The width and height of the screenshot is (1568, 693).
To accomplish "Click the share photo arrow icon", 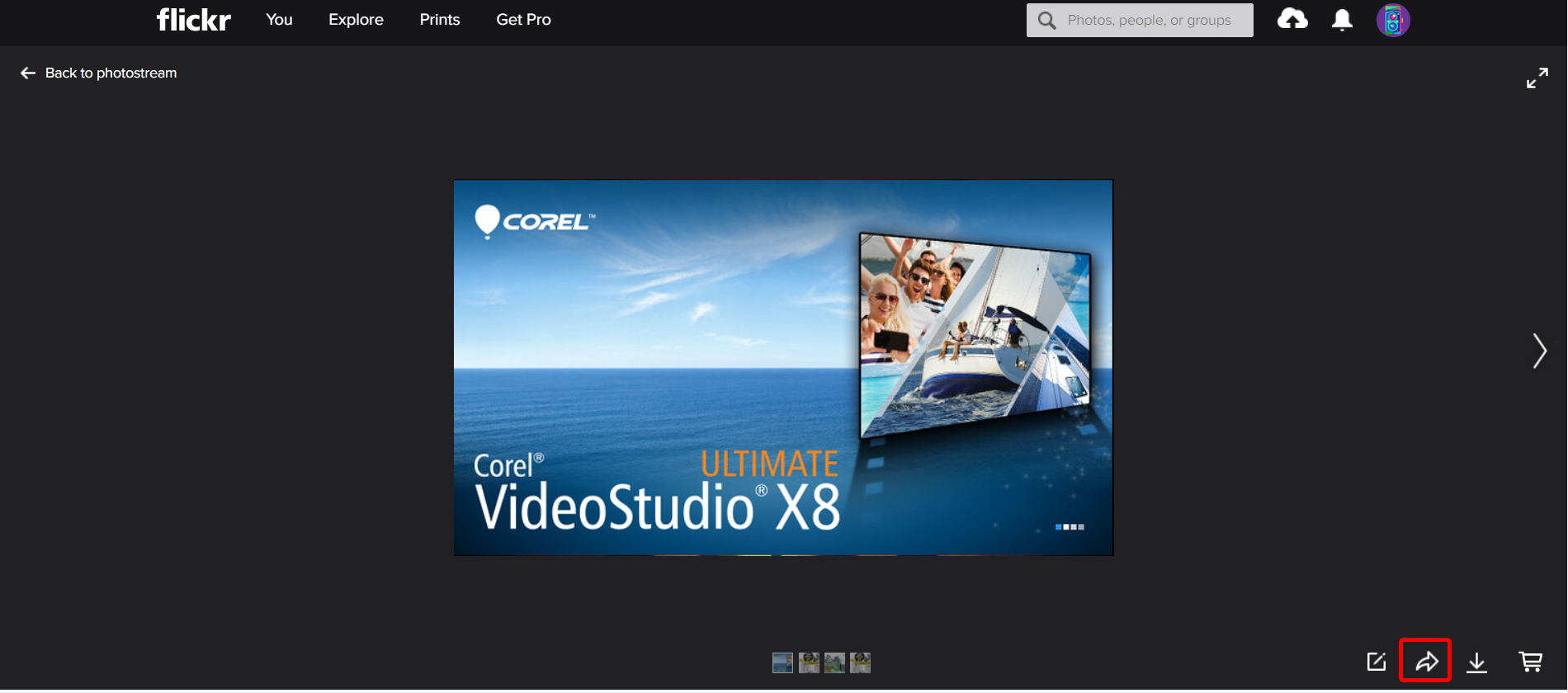I will click(x=1426, y=661).
